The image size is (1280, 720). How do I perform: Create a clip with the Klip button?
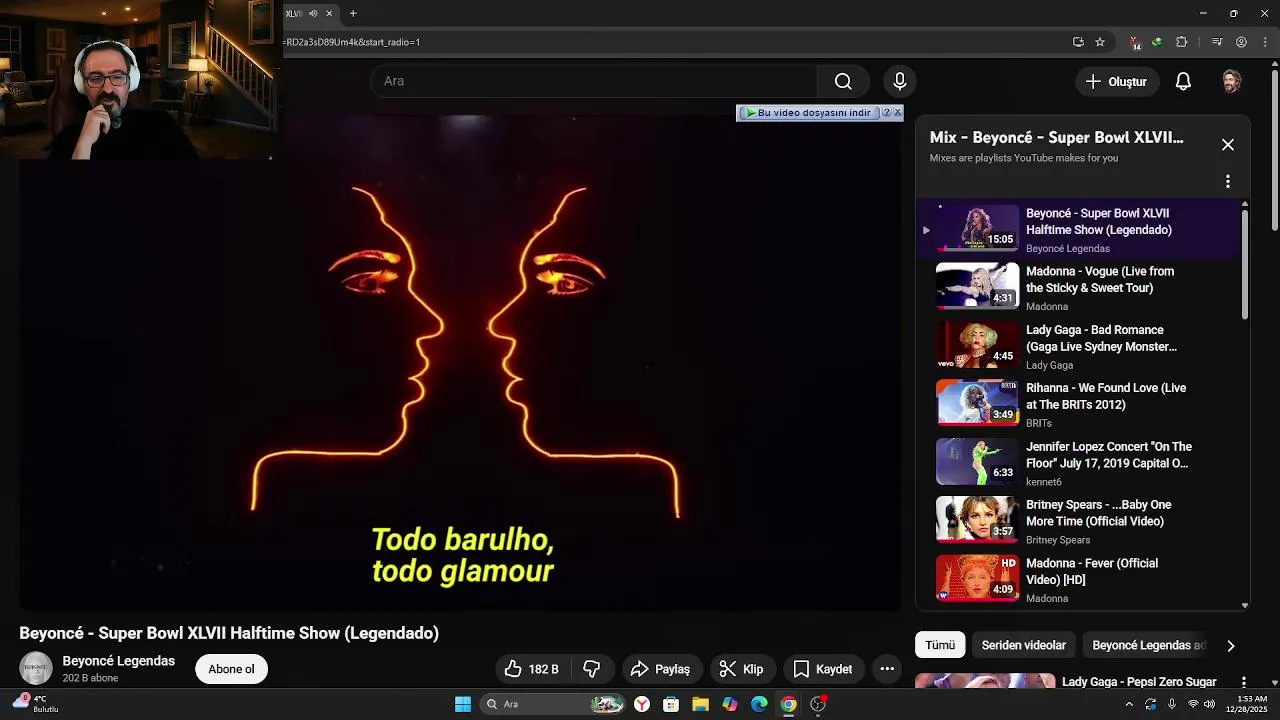click(x=742, y=669)
